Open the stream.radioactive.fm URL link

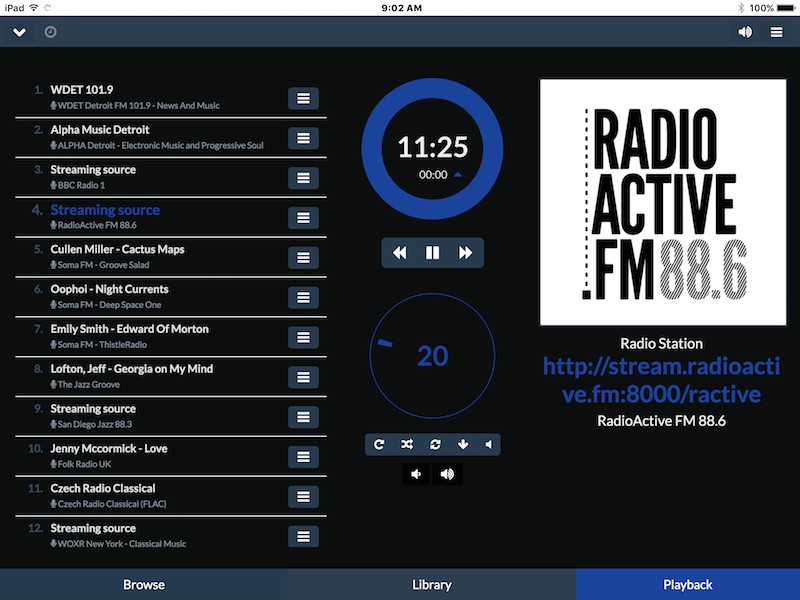coord(661,380)
